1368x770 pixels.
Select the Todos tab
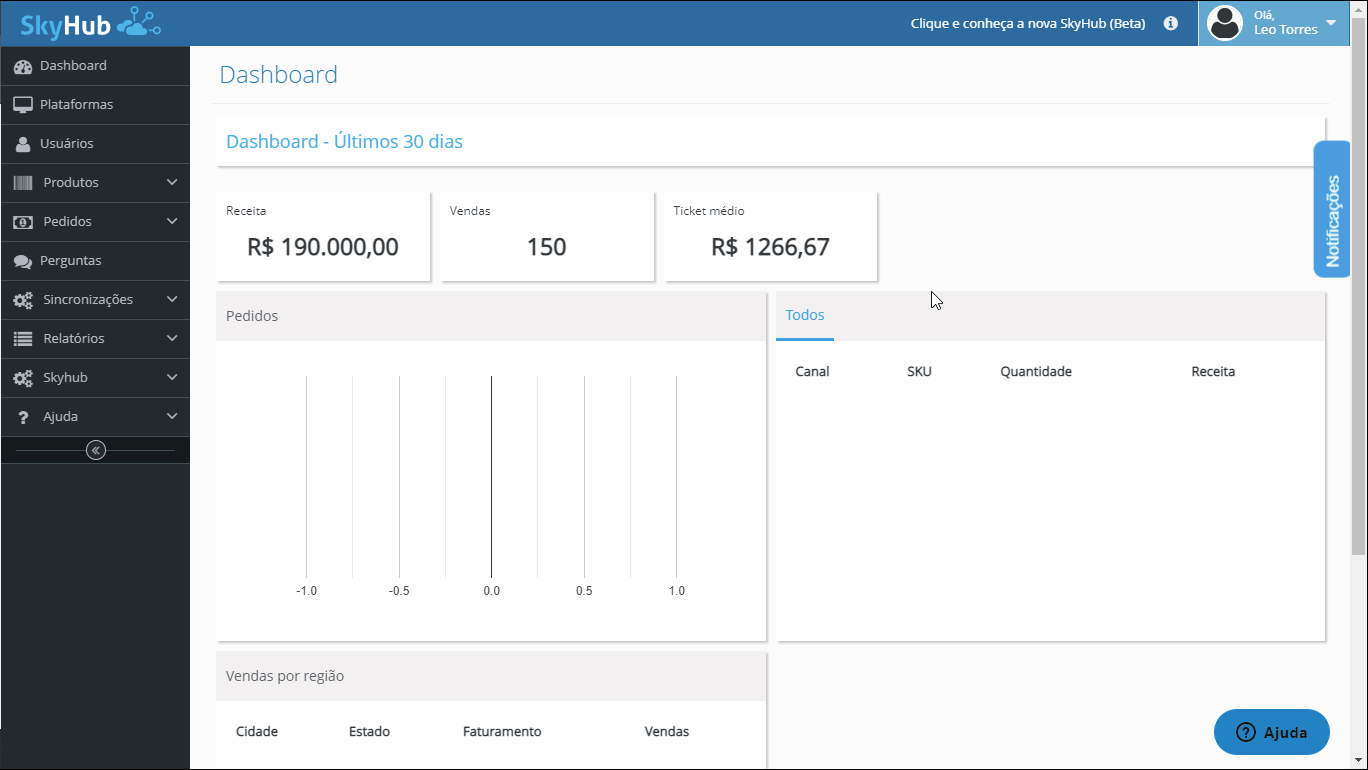pos(805,315)
